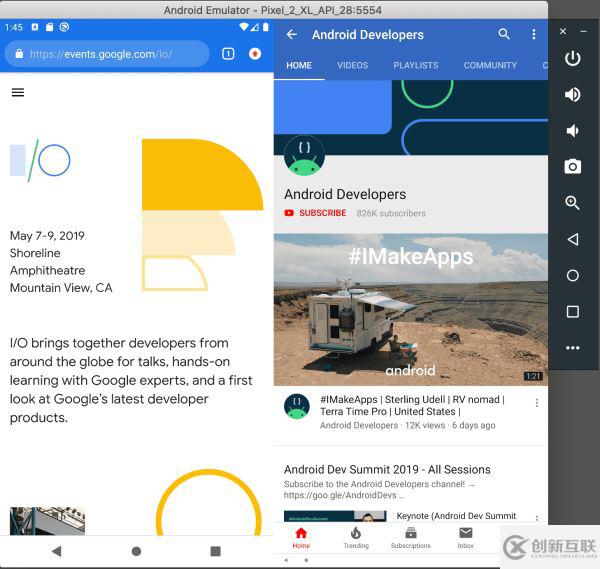Screen dimensions: 600x569
Task: Click the 1:45 clock in status bar
Action: pos(14,27)
